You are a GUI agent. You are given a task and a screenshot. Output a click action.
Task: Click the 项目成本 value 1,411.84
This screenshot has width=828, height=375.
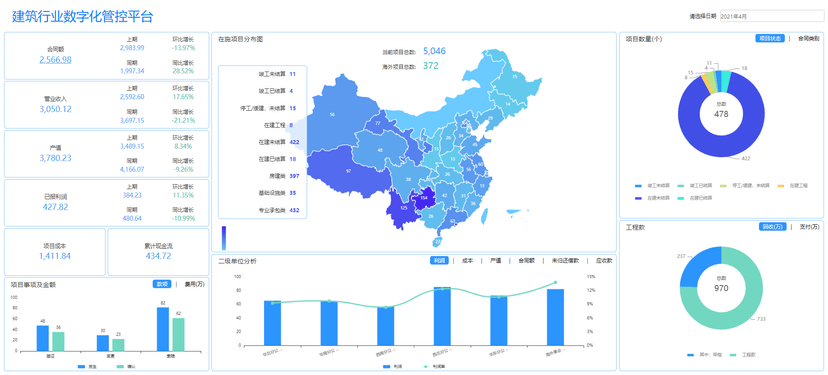tap(55, 256)
